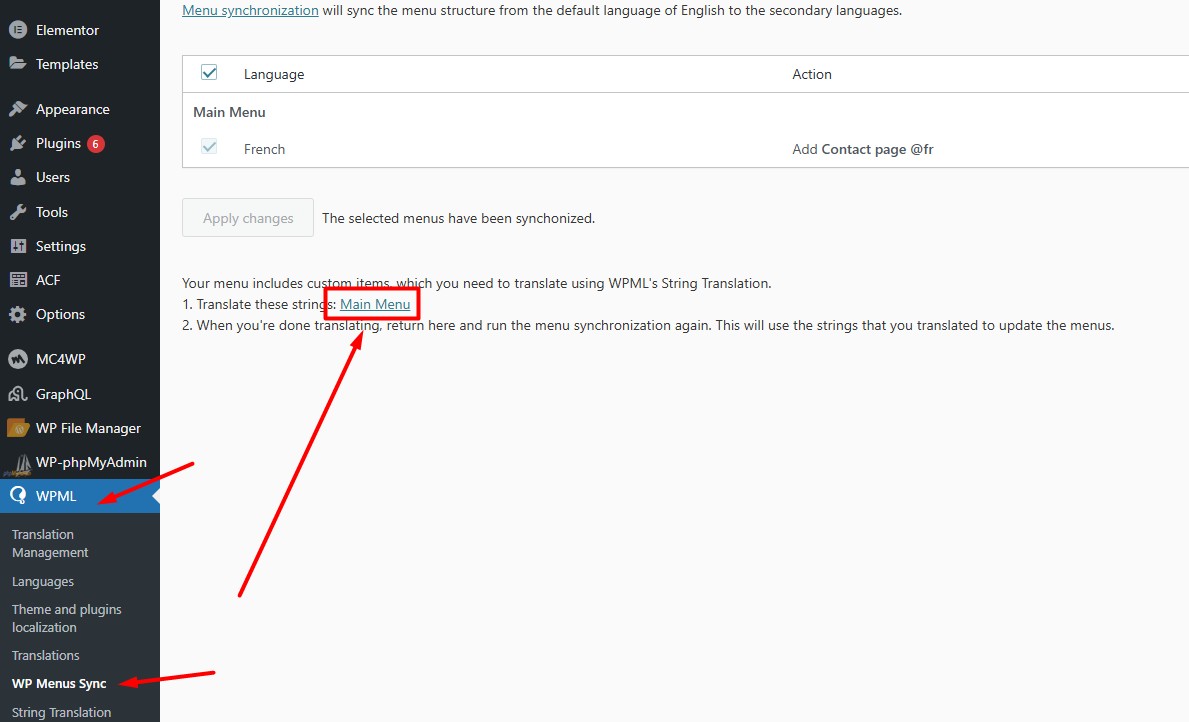Click the Appearance paintbrush icon
The height and width of the screenshot is (722, 1189).
coord(18,109)
